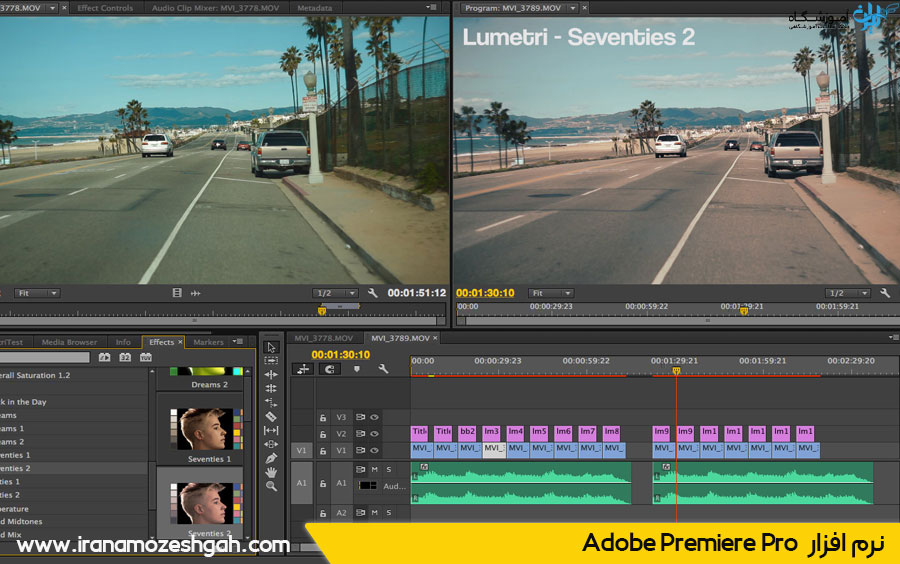The height and width of the screenshot is (564, 900).
Task: Select A1 source patch target
Action: point(302,483)
